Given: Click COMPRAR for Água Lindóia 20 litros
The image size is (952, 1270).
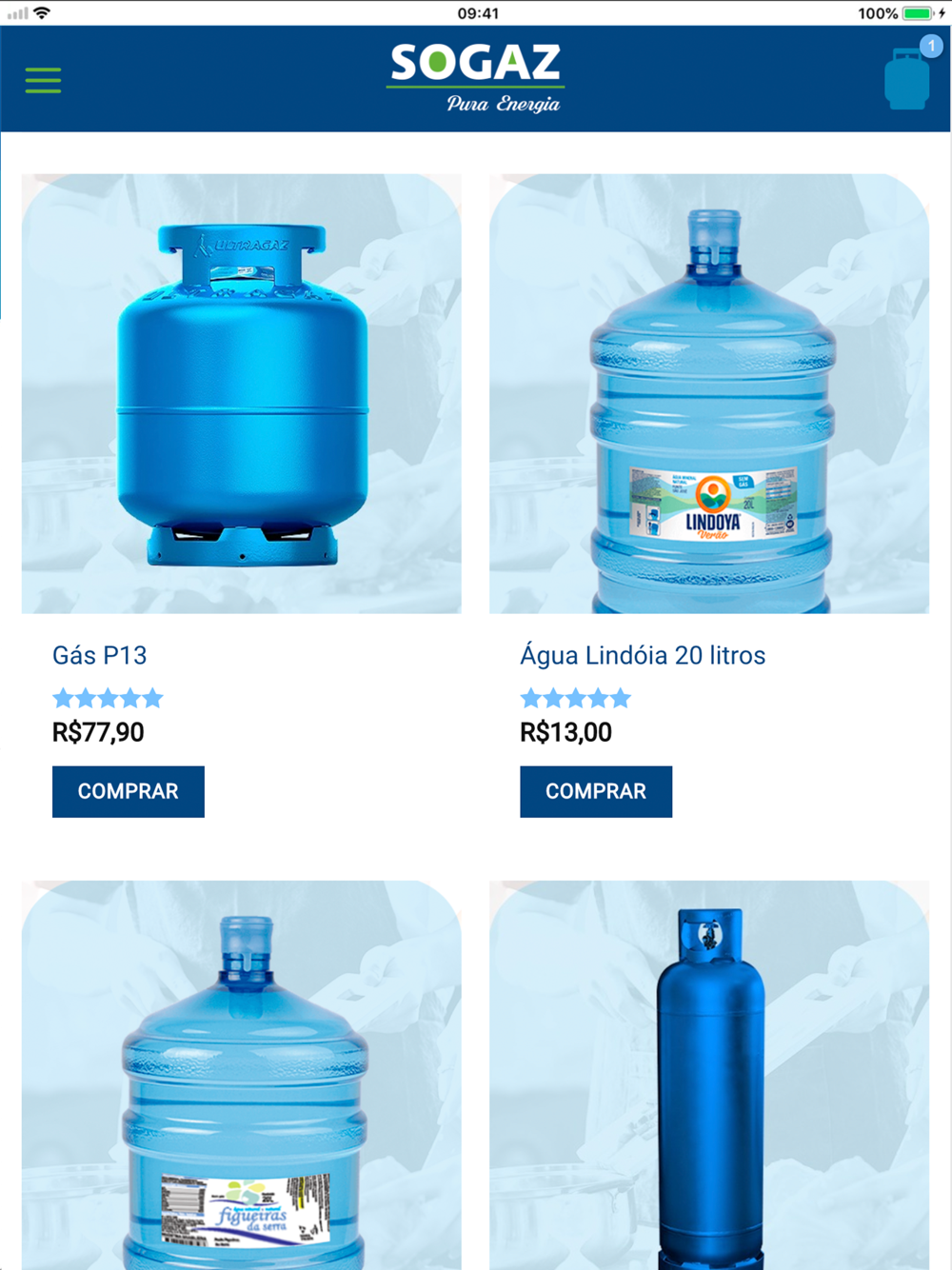Looking at the screenshot, I should tap(596, 791).
